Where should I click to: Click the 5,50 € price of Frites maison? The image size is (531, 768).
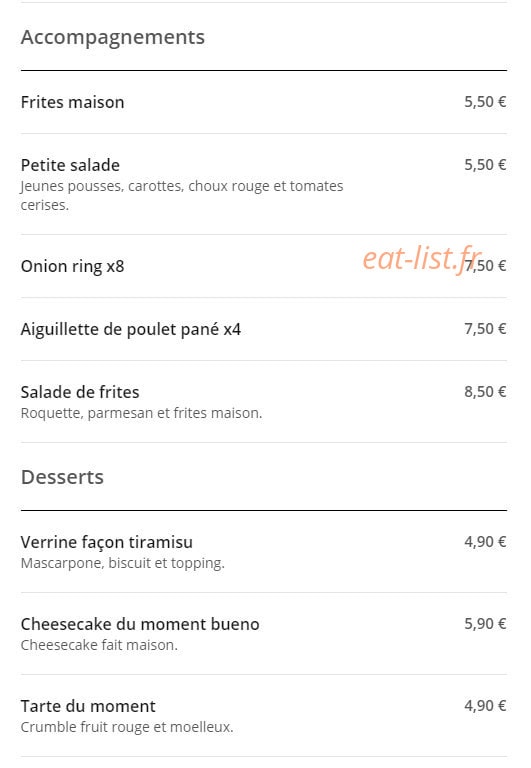(485, 102)
